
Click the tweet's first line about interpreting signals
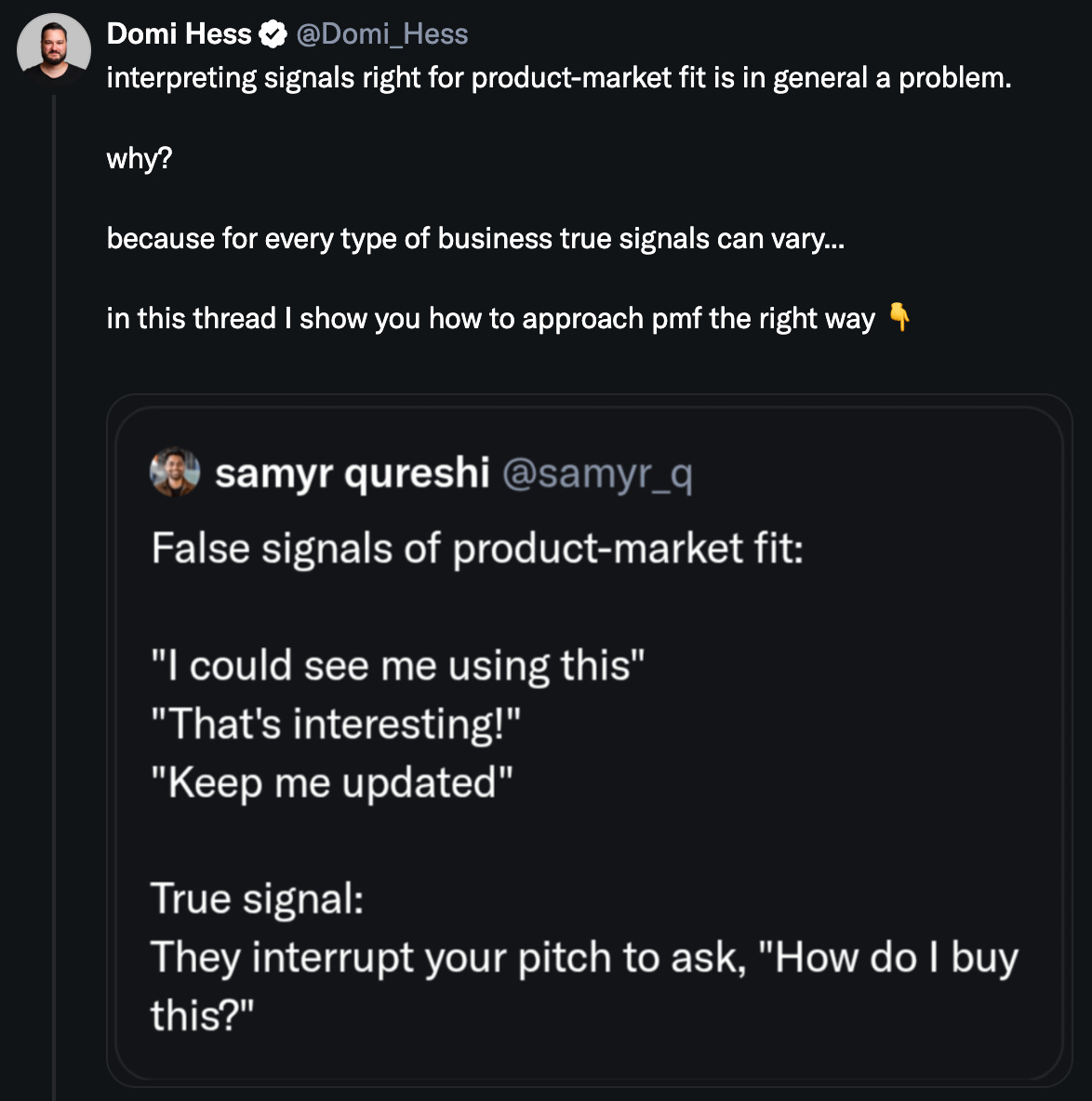(558, 78)
